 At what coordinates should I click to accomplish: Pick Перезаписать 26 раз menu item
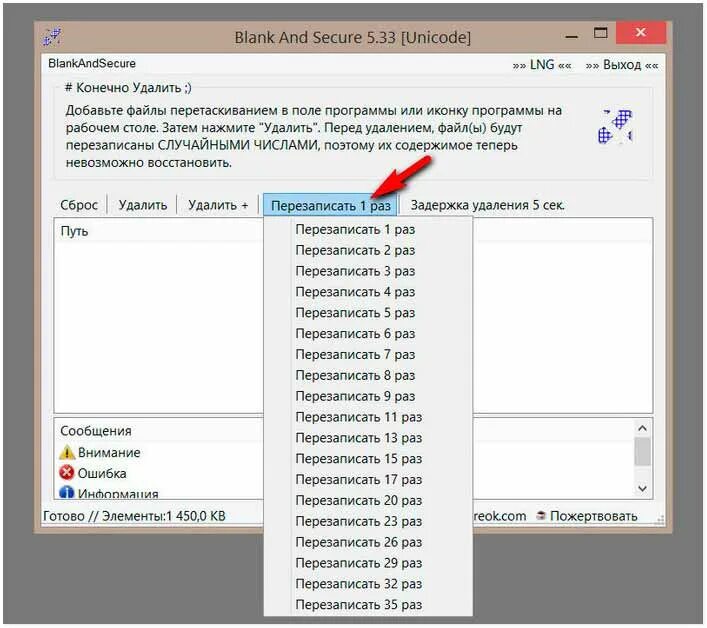pos(368,542)
